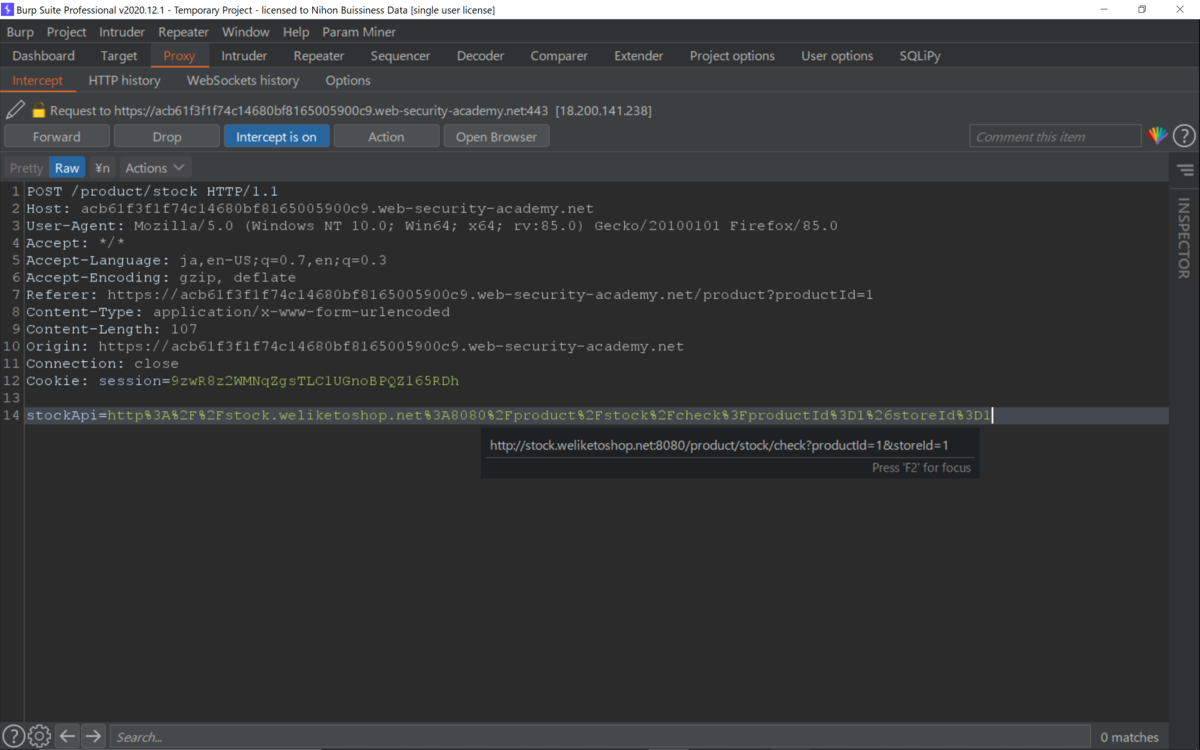Open the rainbow highlight color picker

click(1157, 136)
